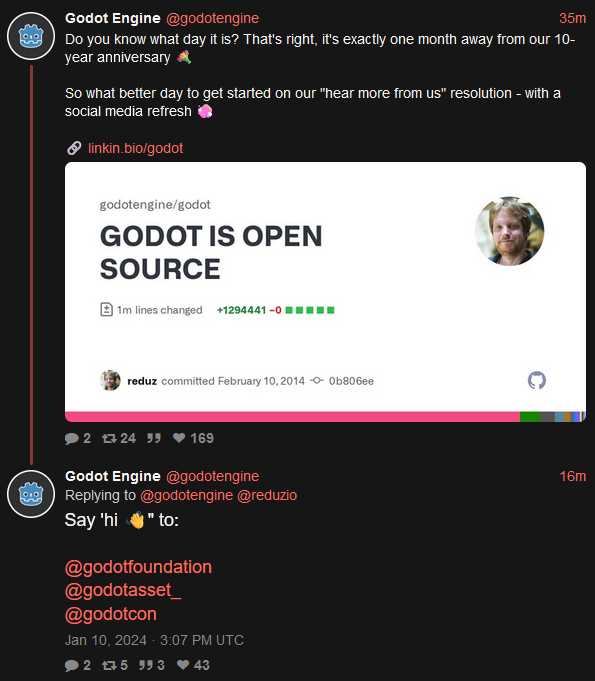Open @reduzio in the replying-to line
The height and width of the screenshot is (681, 595).
[x=267, y=495]
